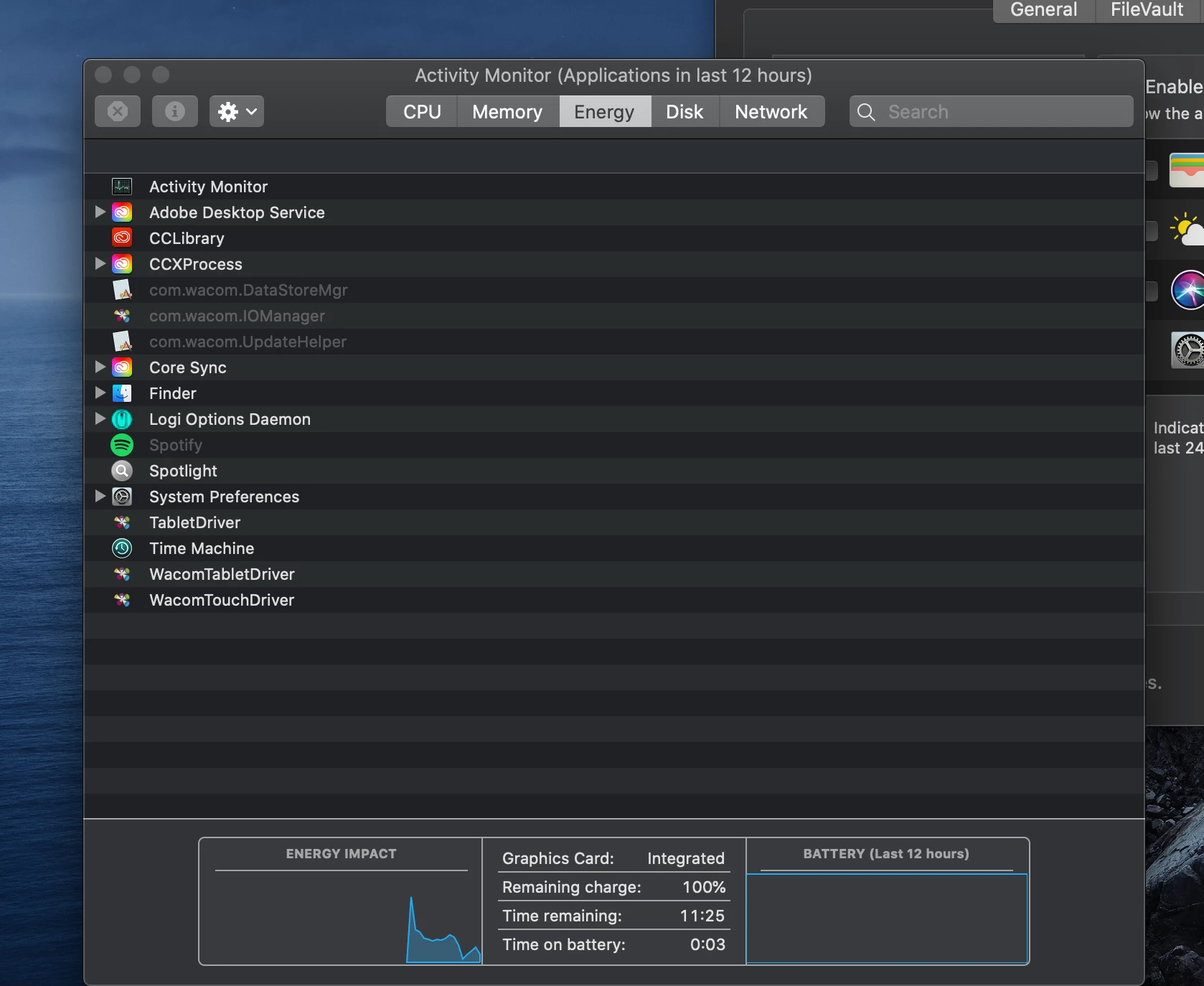1204x986 pixels.
Task: Select the 'WacomTouchDriver' row name
Action: 222,600
